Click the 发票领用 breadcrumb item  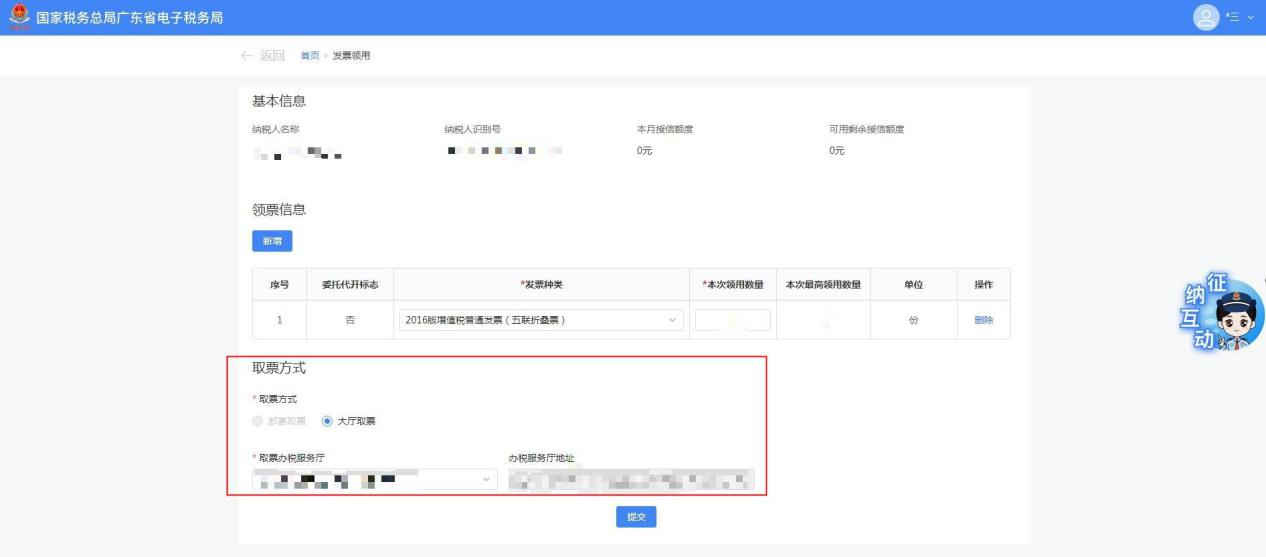tap(351, 55)
